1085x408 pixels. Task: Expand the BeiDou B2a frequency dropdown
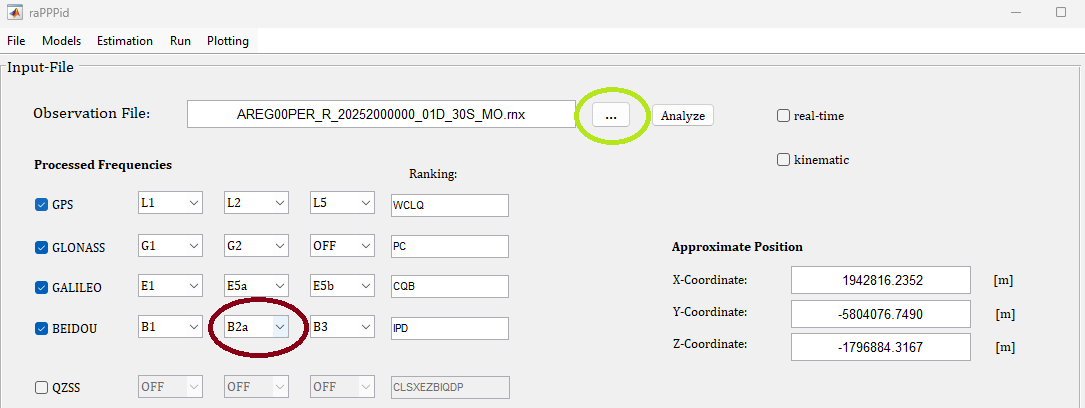pyautogui.click(x=255, y=326)
